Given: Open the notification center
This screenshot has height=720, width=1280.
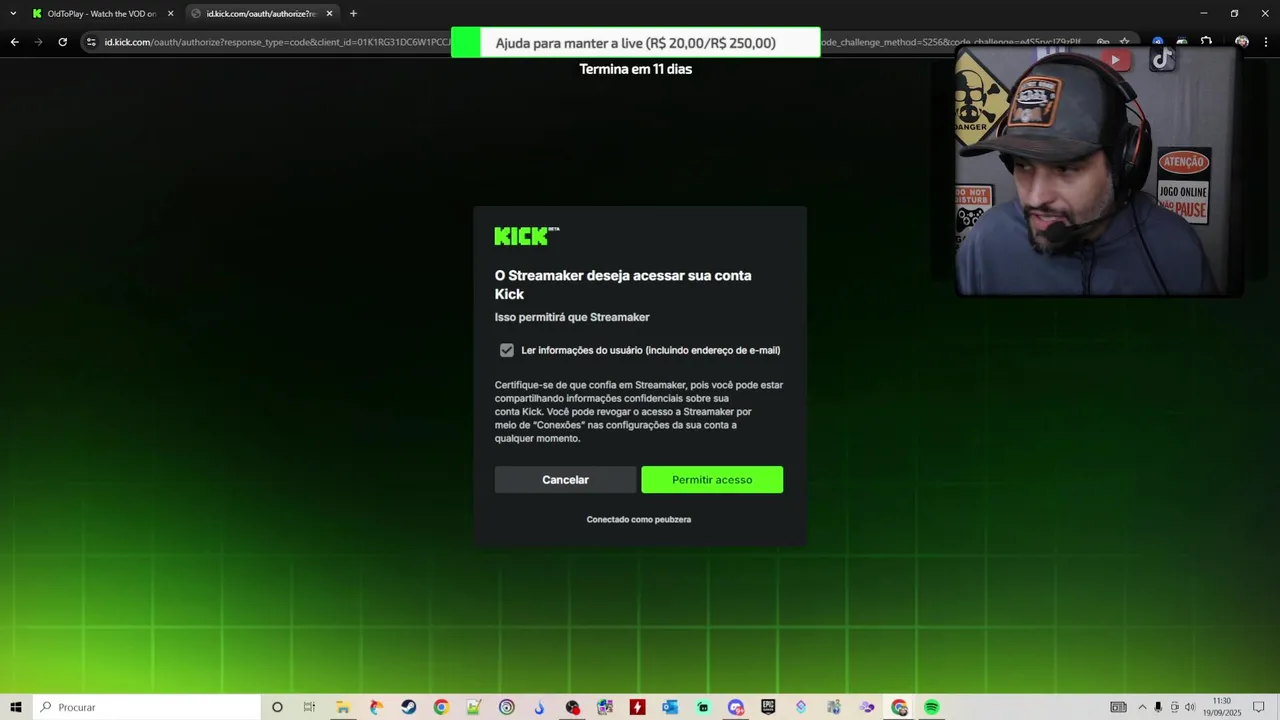Looking at the screenshot, I should (x=1259, y=707).
